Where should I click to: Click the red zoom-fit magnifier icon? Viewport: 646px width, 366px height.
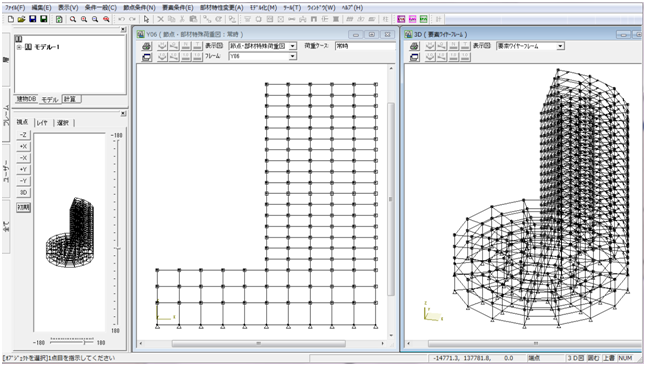point(106,19)
